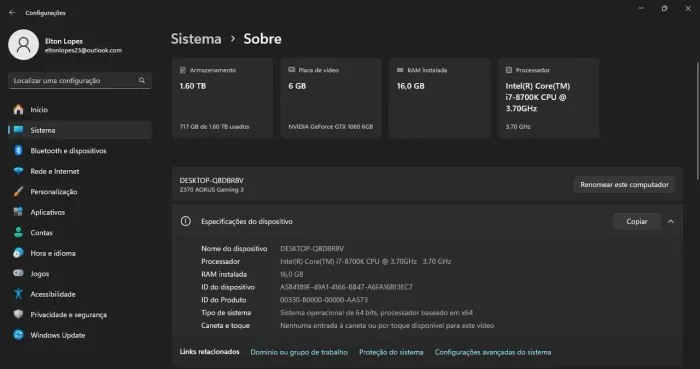Click Renomear este computador button
700x369 pixels.
click(624, 184)
